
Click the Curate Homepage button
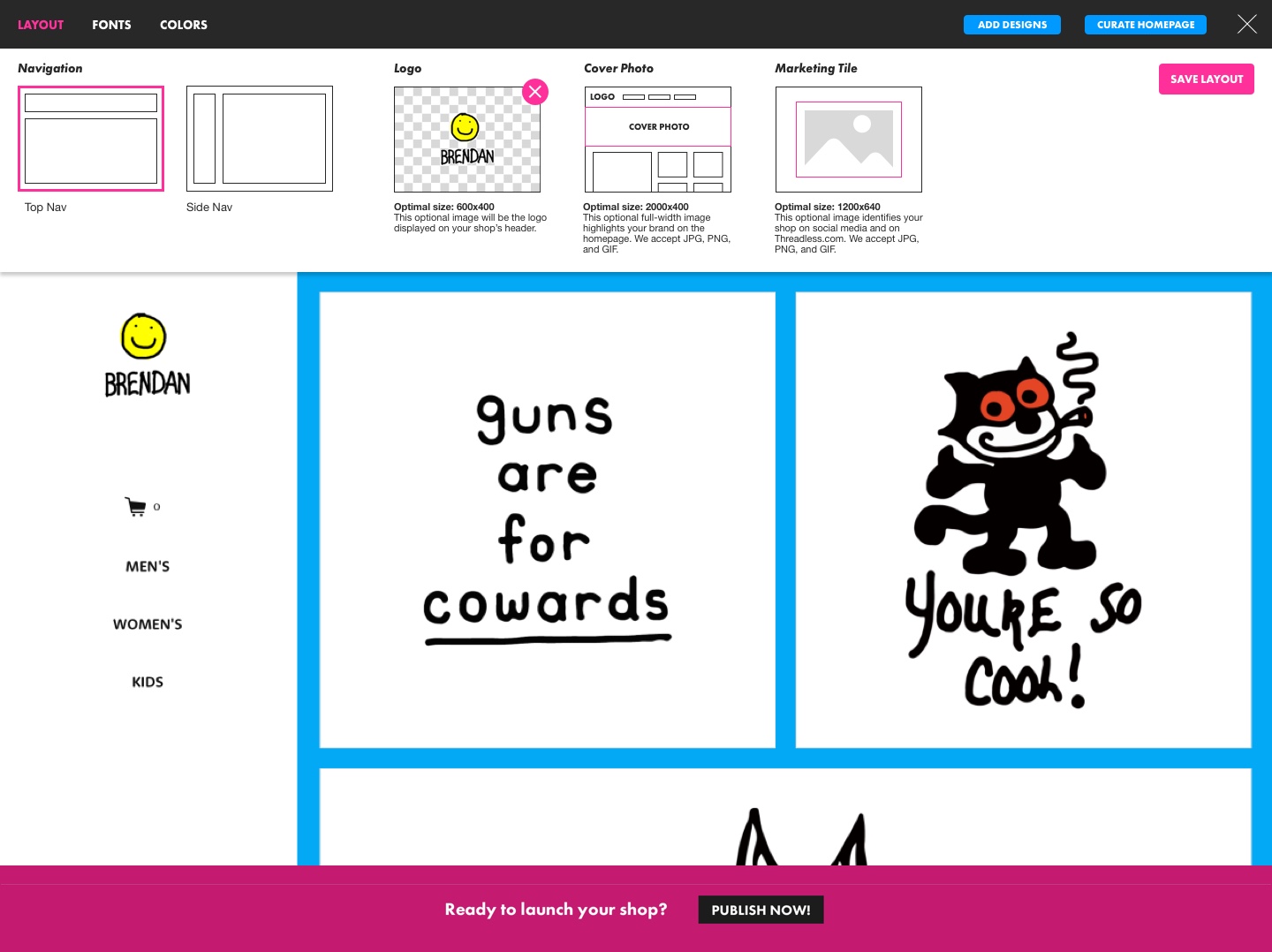click(x=1146, y=25)
